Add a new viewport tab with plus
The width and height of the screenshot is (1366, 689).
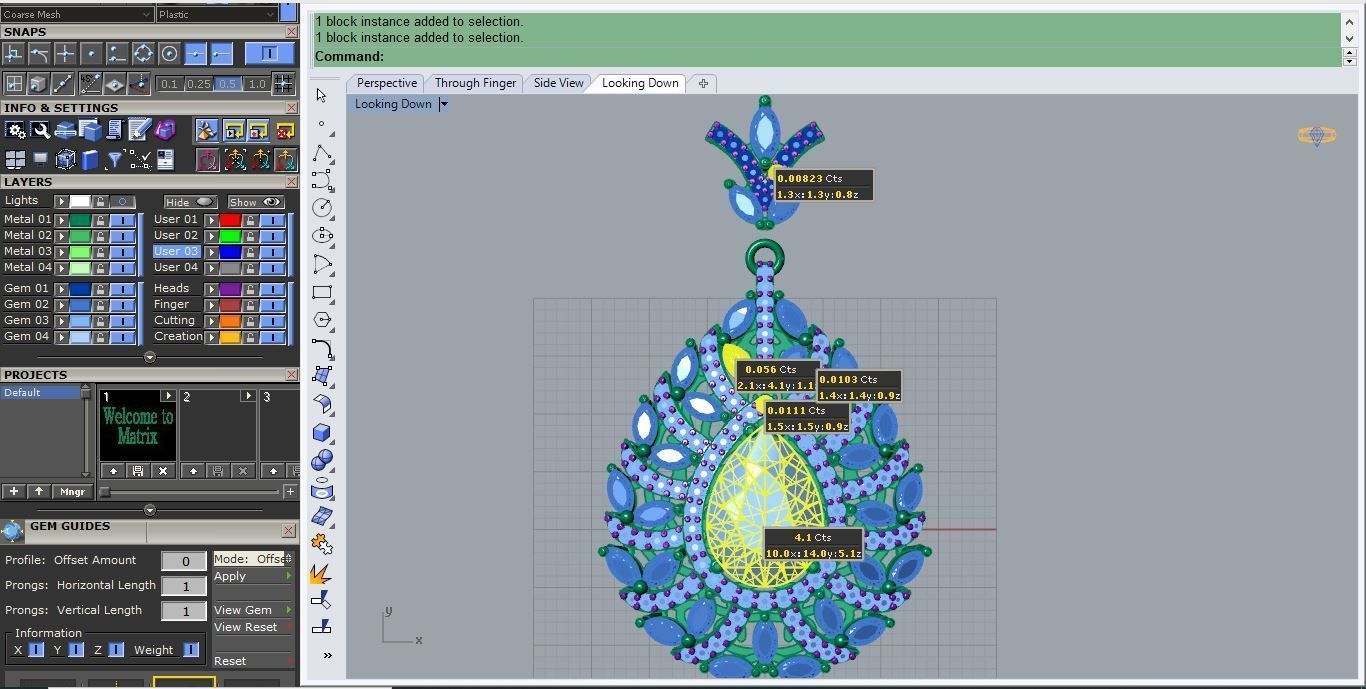point(703,83)
